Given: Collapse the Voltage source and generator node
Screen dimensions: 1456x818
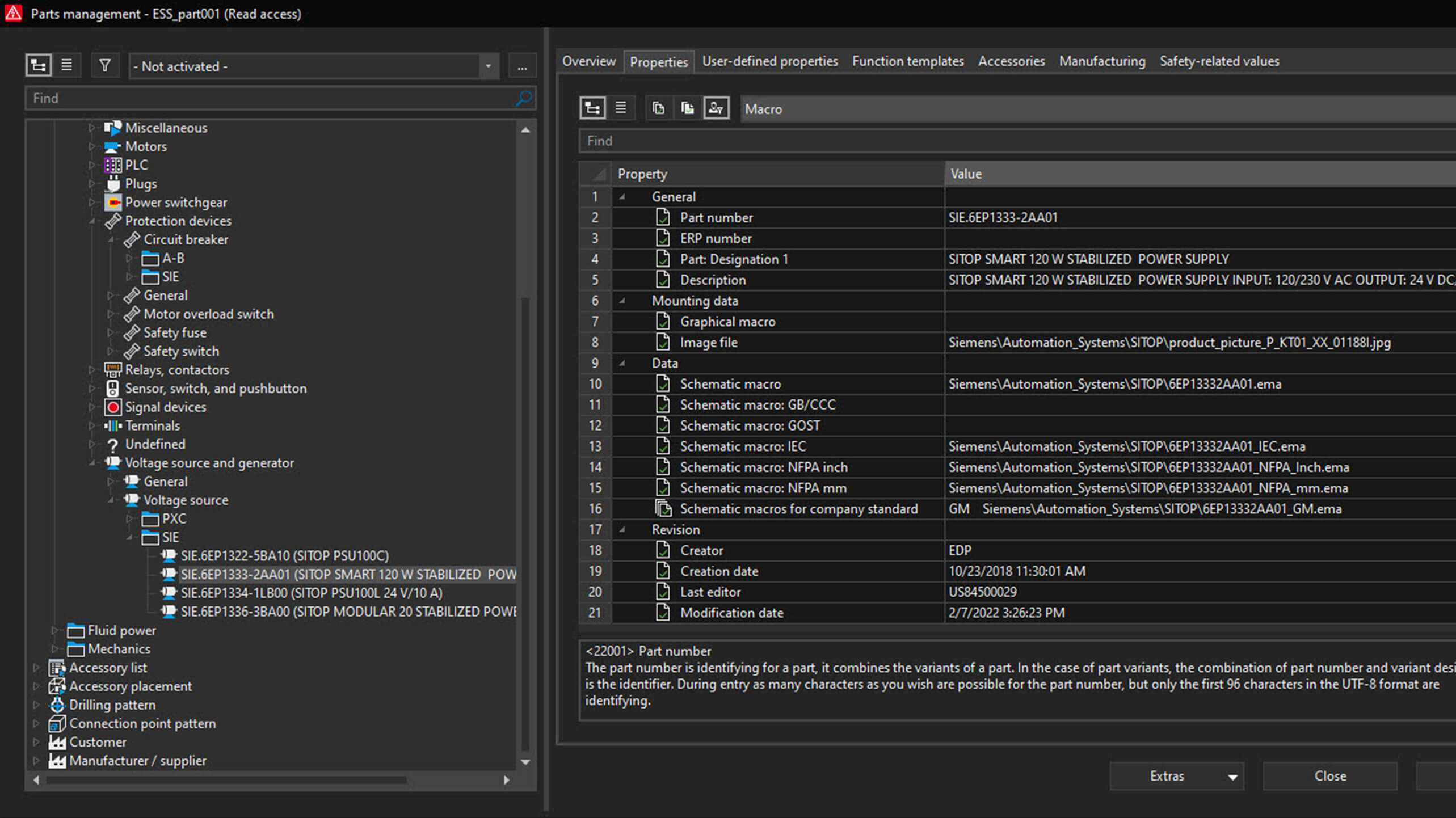Looking at the screenshot, I should (92, 463).
